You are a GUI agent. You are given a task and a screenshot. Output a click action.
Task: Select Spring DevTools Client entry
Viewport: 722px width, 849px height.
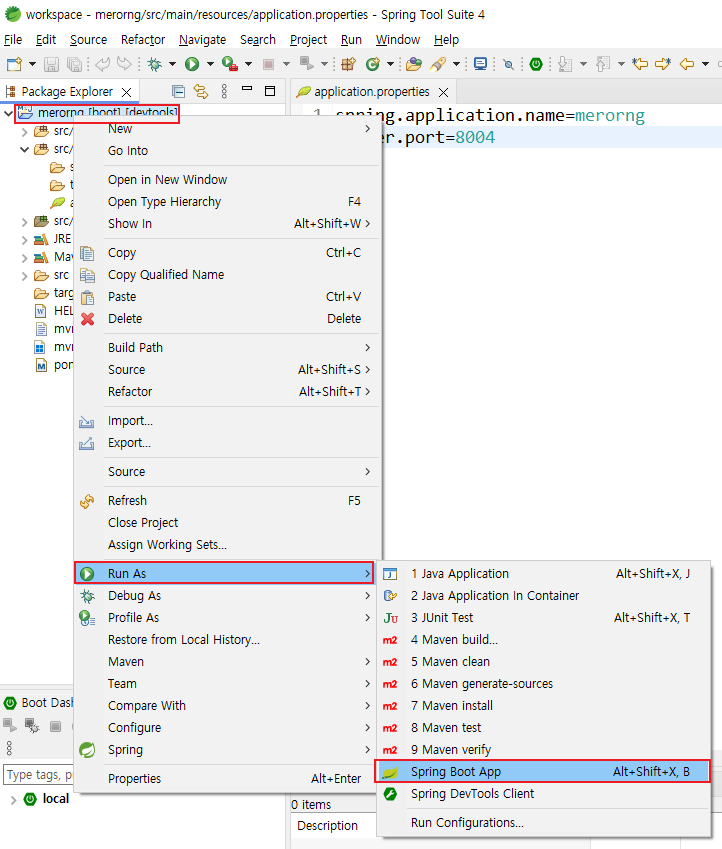pyautogui.click(x=543, y=794)
